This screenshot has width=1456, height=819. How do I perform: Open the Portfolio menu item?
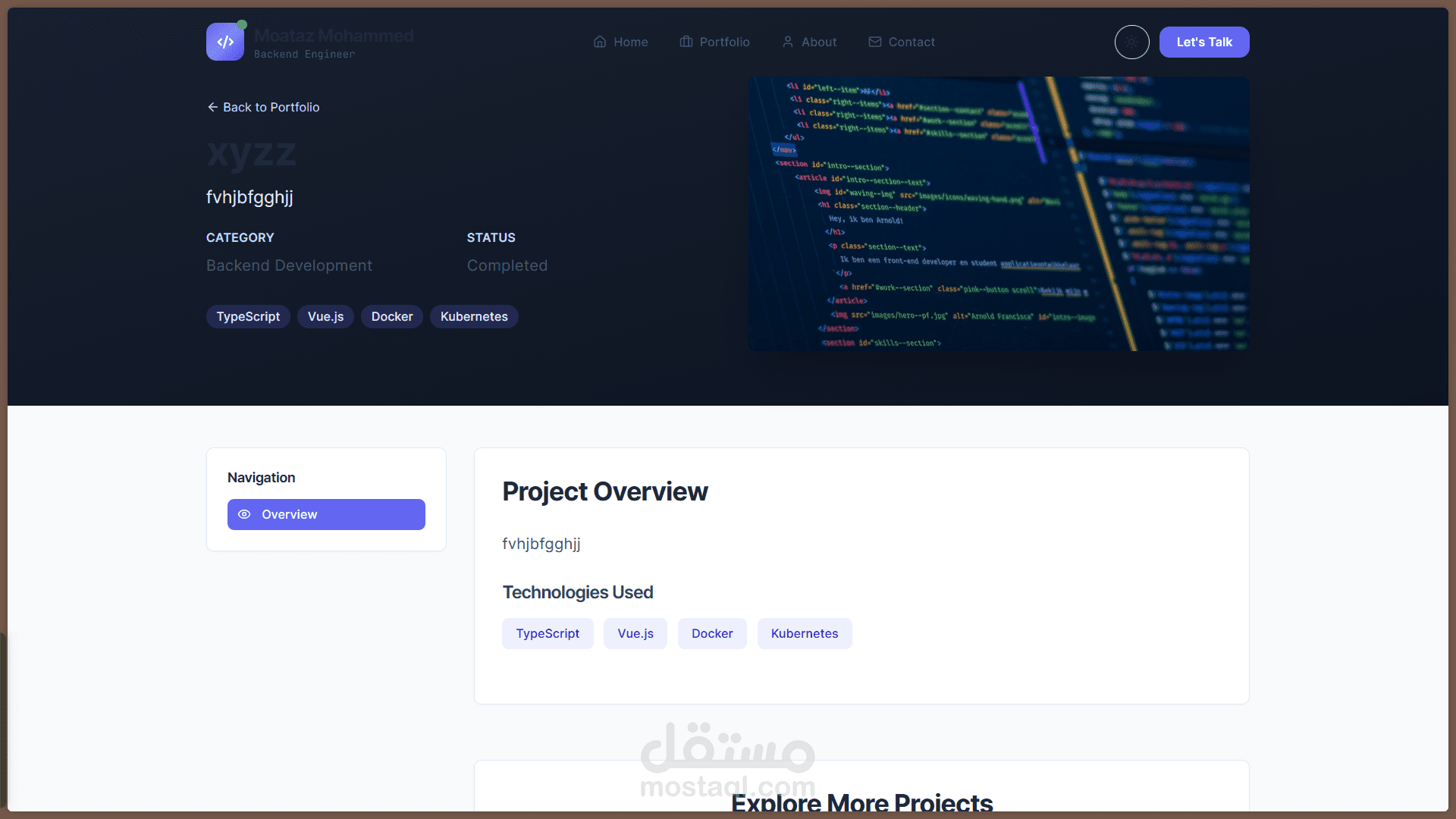[724, 42]
